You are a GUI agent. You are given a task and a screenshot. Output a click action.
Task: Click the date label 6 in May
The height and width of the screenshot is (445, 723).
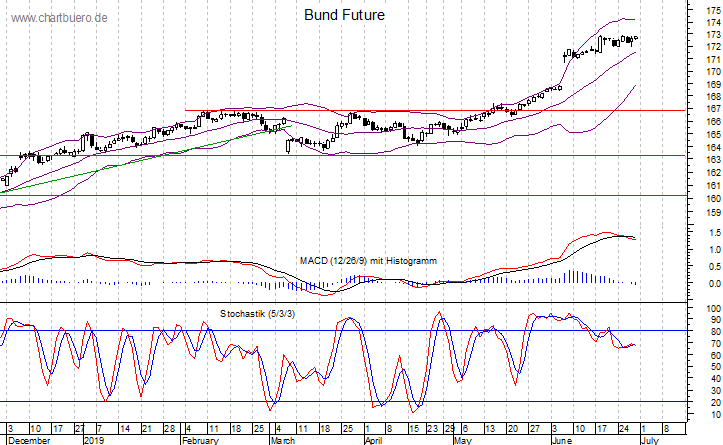tap(465, 429)
